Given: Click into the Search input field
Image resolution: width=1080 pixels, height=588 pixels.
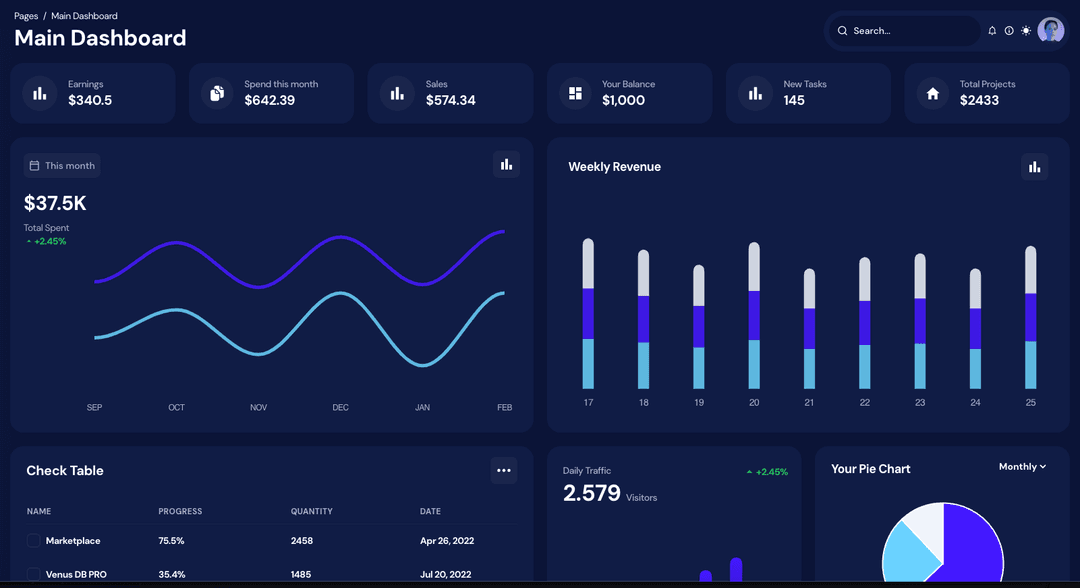Looking at the screenshot, I should pos(908,31).
